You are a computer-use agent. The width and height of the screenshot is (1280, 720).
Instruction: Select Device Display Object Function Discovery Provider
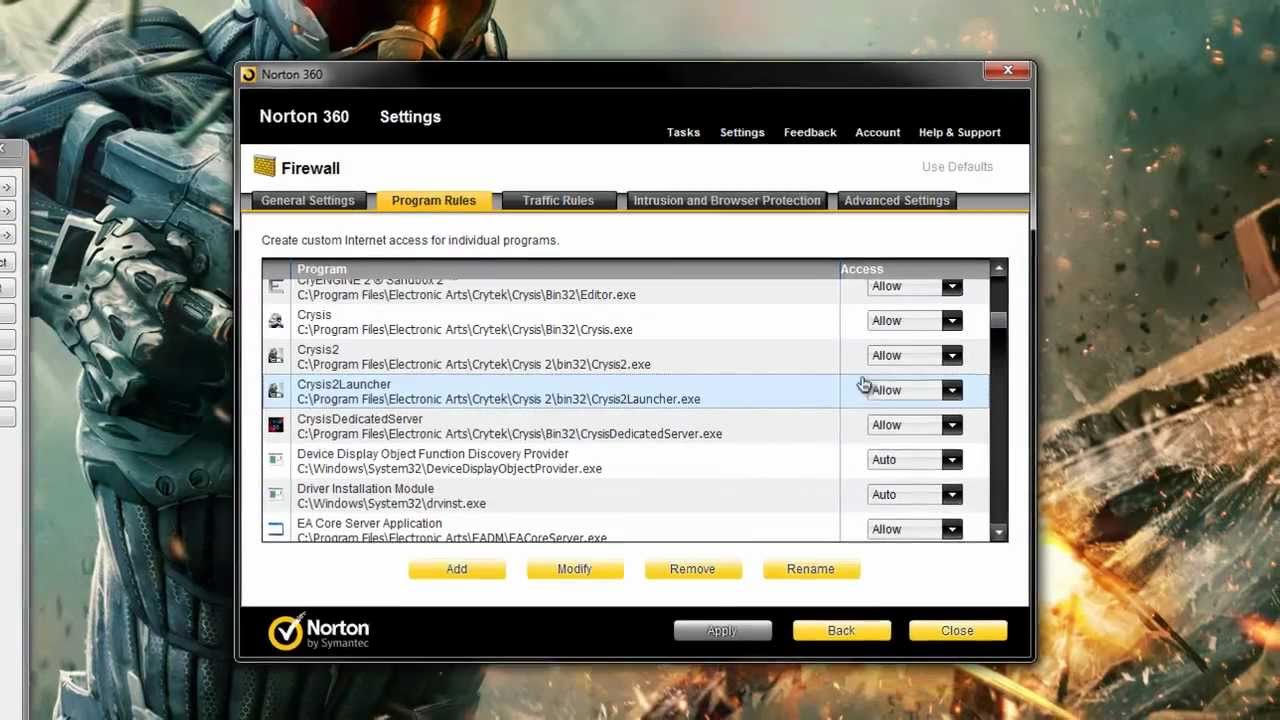tap(433, 454)
